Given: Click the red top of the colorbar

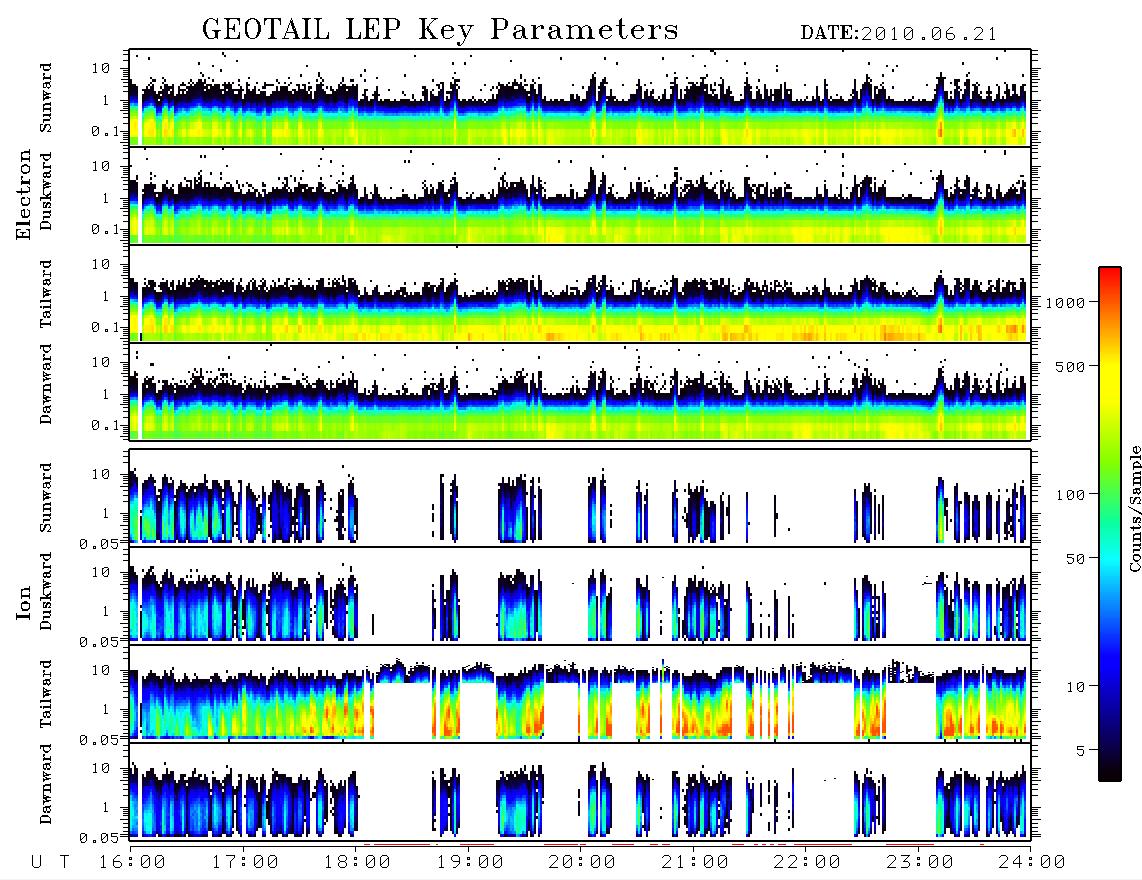Looking at the screenshot, I should [1110, 277].
